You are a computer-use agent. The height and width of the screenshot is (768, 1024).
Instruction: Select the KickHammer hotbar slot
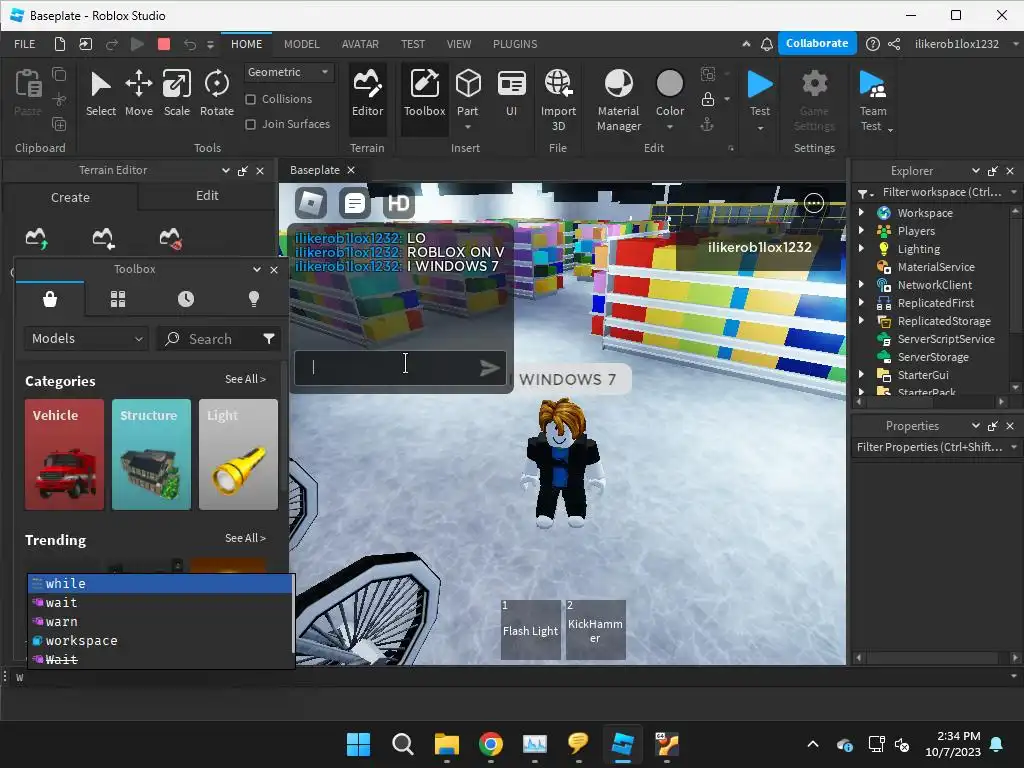[x=596, y=630]
